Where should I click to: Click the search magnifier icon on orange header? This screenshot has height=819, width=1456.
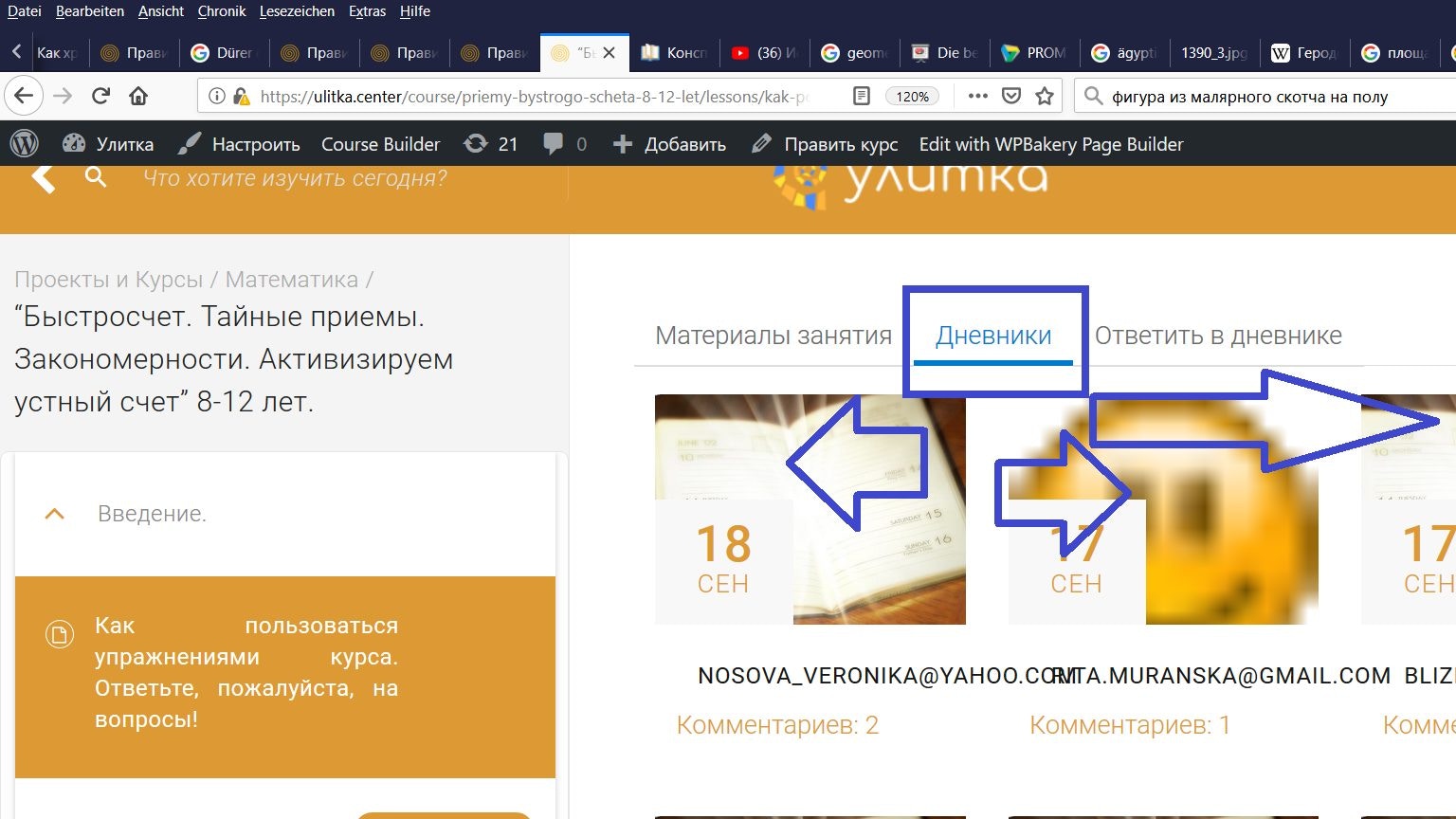point(96,177)
